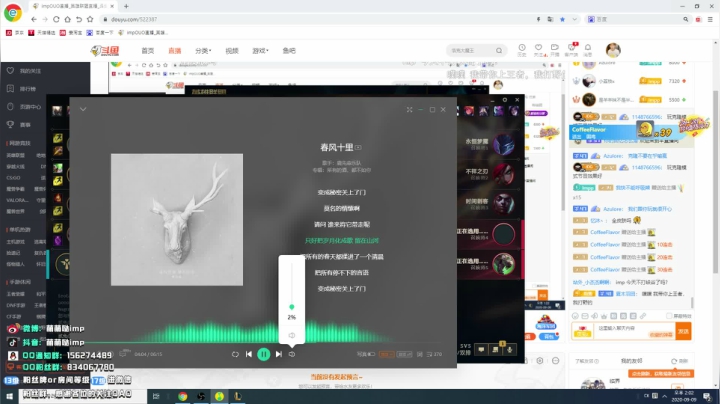Open the playlist queue icon showing 370
The height and width of the screenshot is (404, 720).
click(x=434, y=354)
